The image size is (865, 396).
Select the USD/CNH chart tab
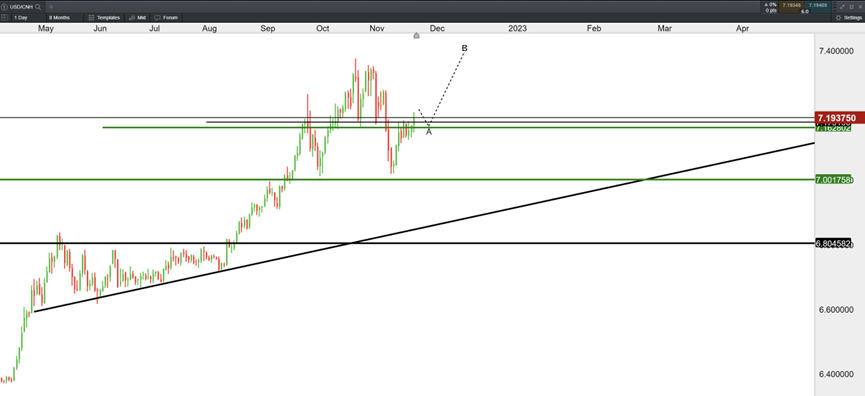click(x=22, y=7)
